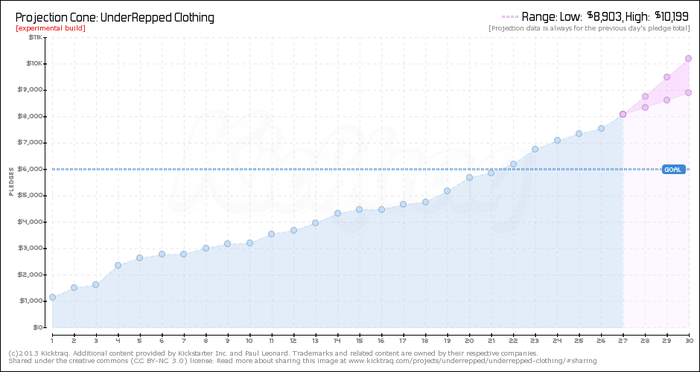Select the day 25 data point
700x372 pixels.
click(x=579, y=133)
